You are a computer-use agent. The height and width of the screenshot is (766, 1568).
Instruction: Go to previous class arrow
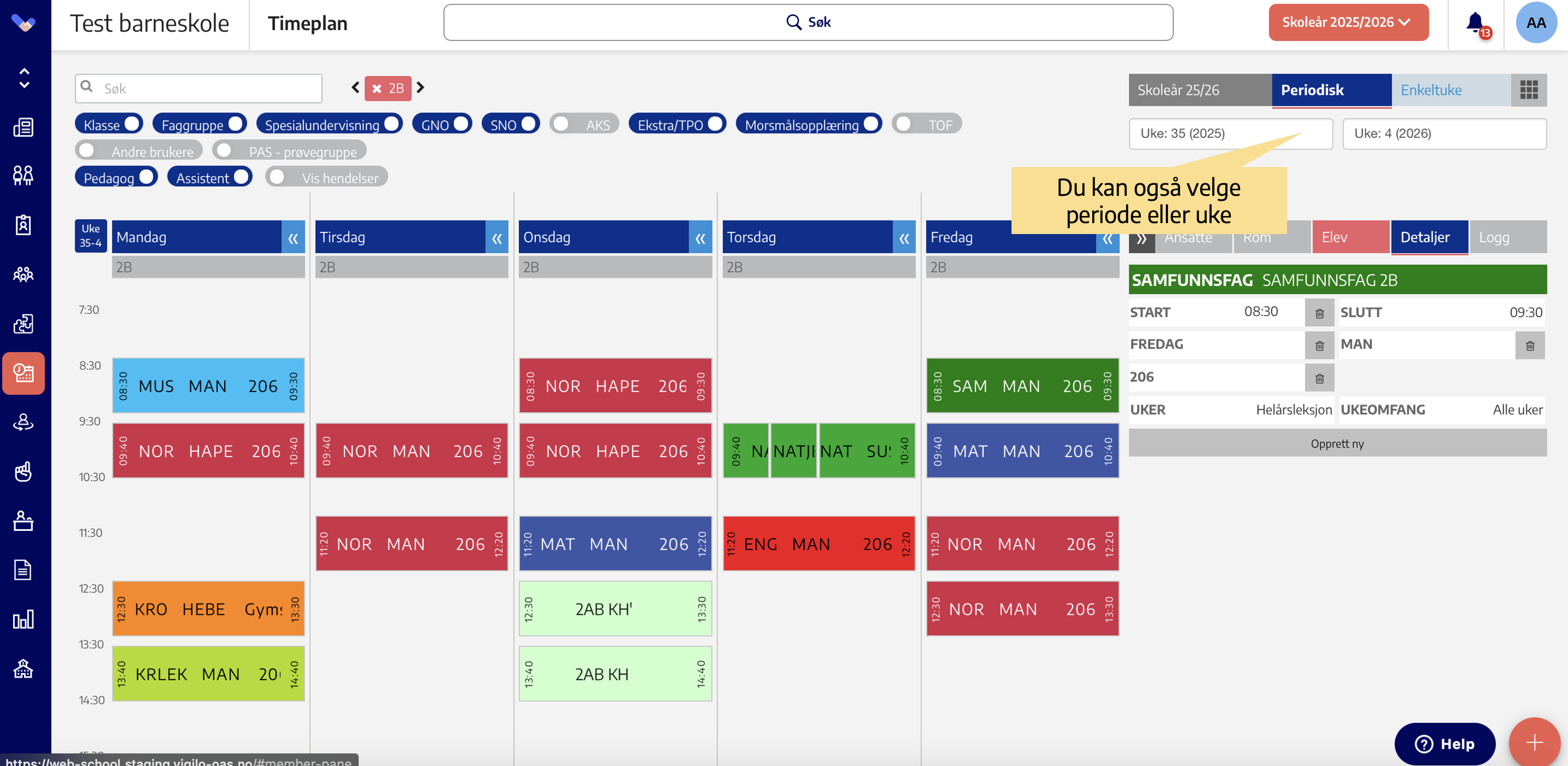[356, 88]
